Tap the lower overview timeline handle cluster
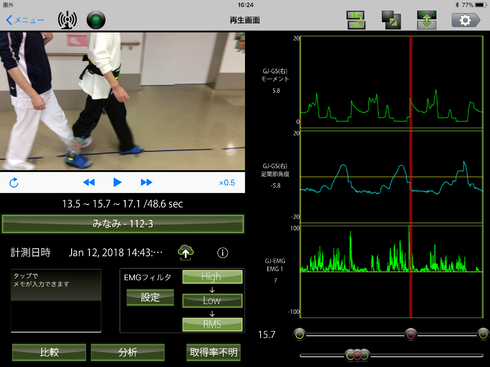The height and width of the screenshot is (367, 490). 357,355
